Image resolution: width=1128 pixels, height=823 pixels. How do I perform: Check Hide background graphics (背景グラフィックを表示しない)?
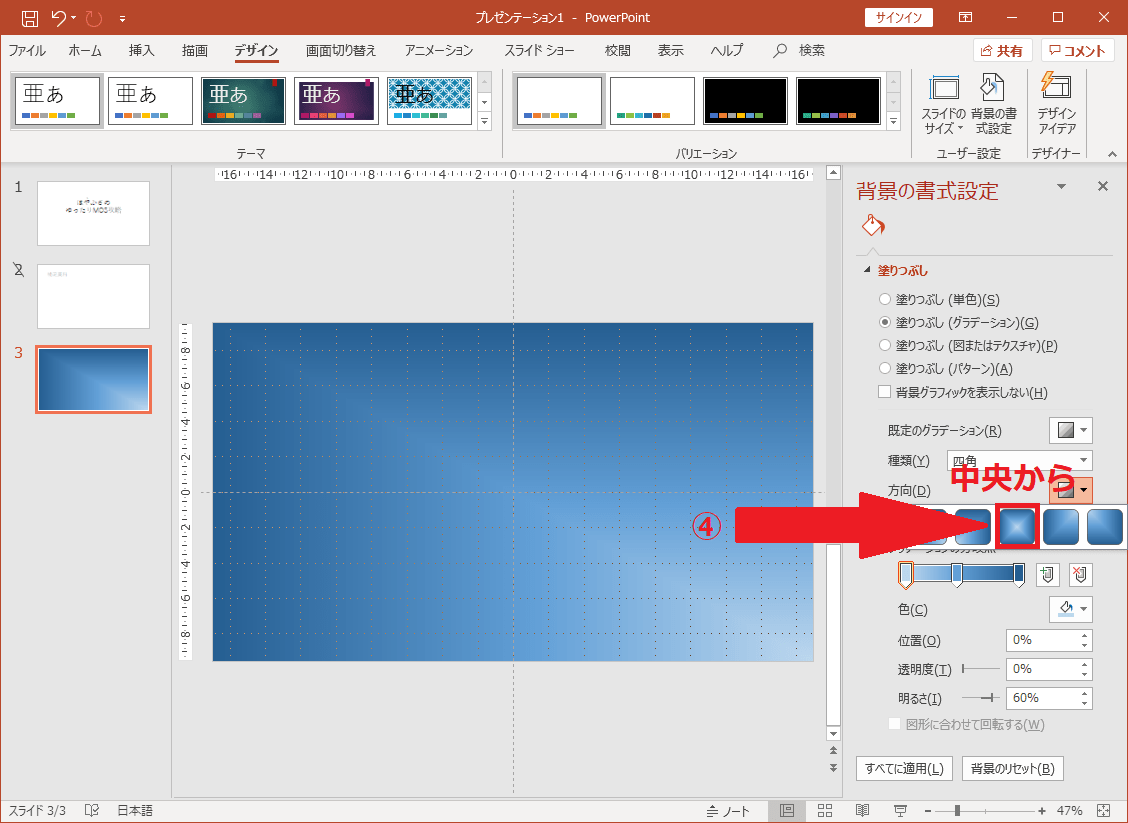coord(885,392)
